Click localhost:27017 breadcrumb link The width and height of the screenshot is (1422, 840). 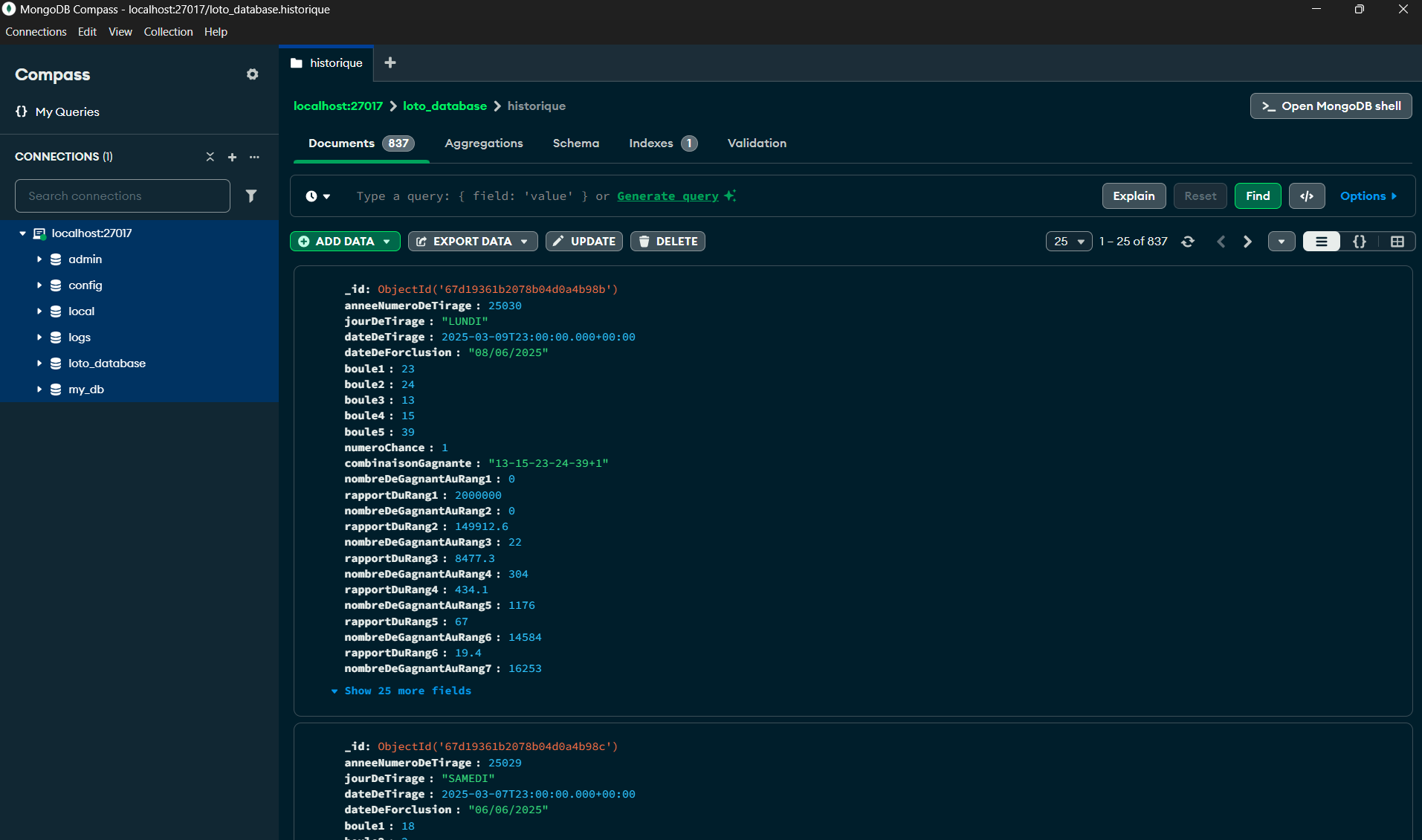coord(338,106)
